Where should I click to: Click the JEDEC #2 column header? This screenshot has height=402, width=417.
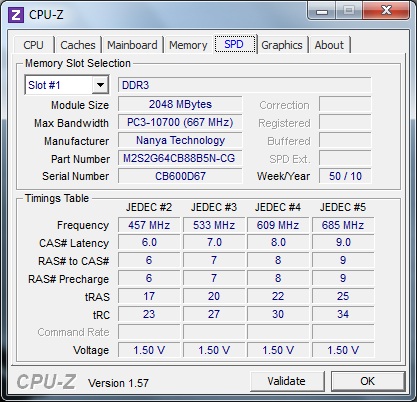click(149, 207)
